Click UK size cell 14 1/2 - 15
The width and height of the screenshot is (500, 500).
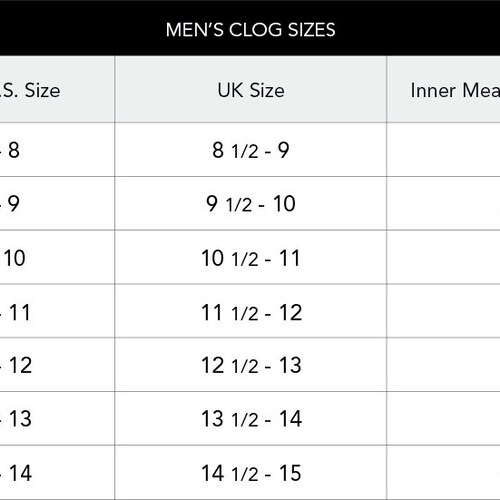[x=251, y=473]
